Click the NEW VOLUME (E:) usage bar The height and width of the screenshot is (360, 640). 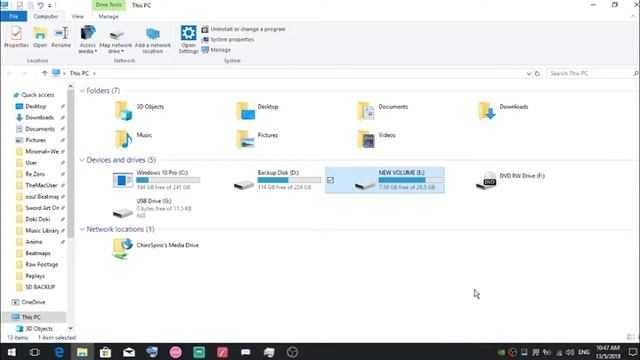pyautogui.click(x=411, y=180)
